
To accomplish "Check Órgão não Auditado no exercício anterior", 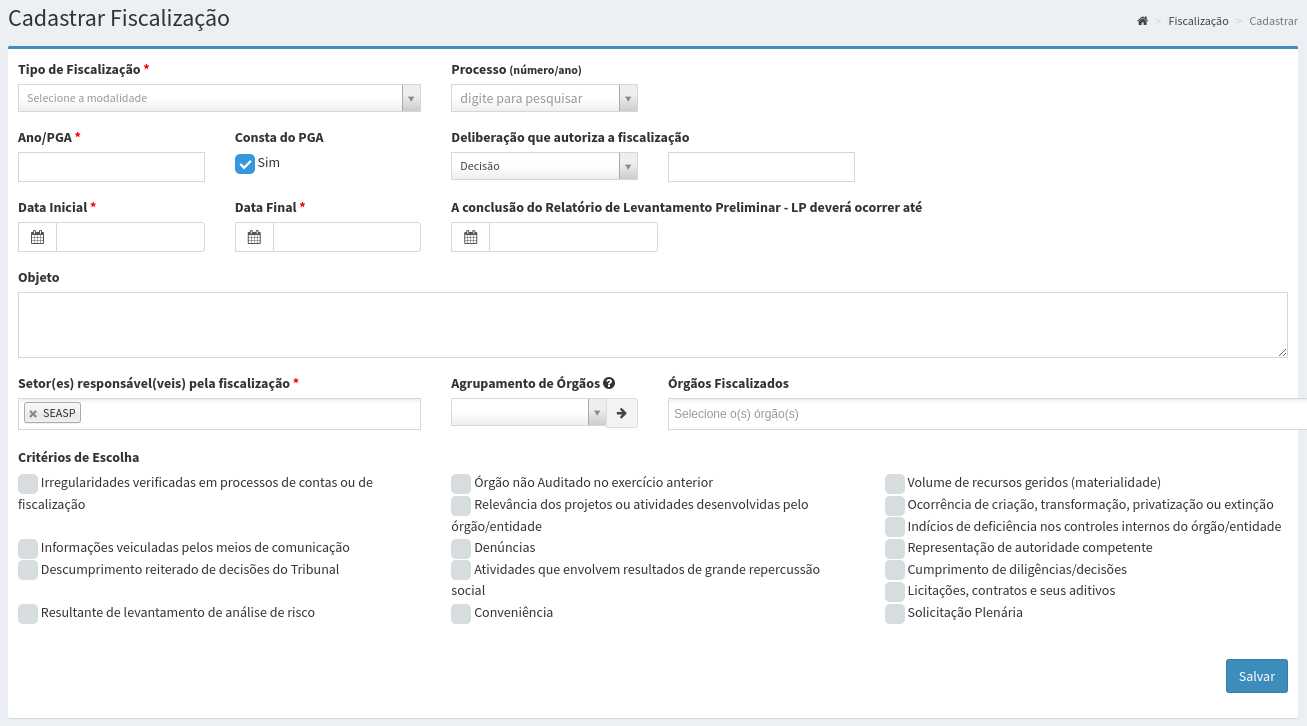I will [461, 483].
